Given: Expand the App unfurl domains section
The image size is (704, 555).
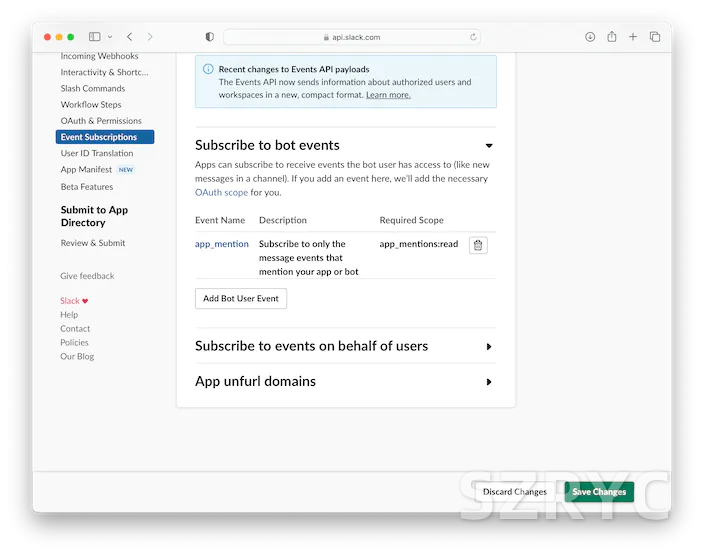Looking at the screenshot, I should coord(488,382).
